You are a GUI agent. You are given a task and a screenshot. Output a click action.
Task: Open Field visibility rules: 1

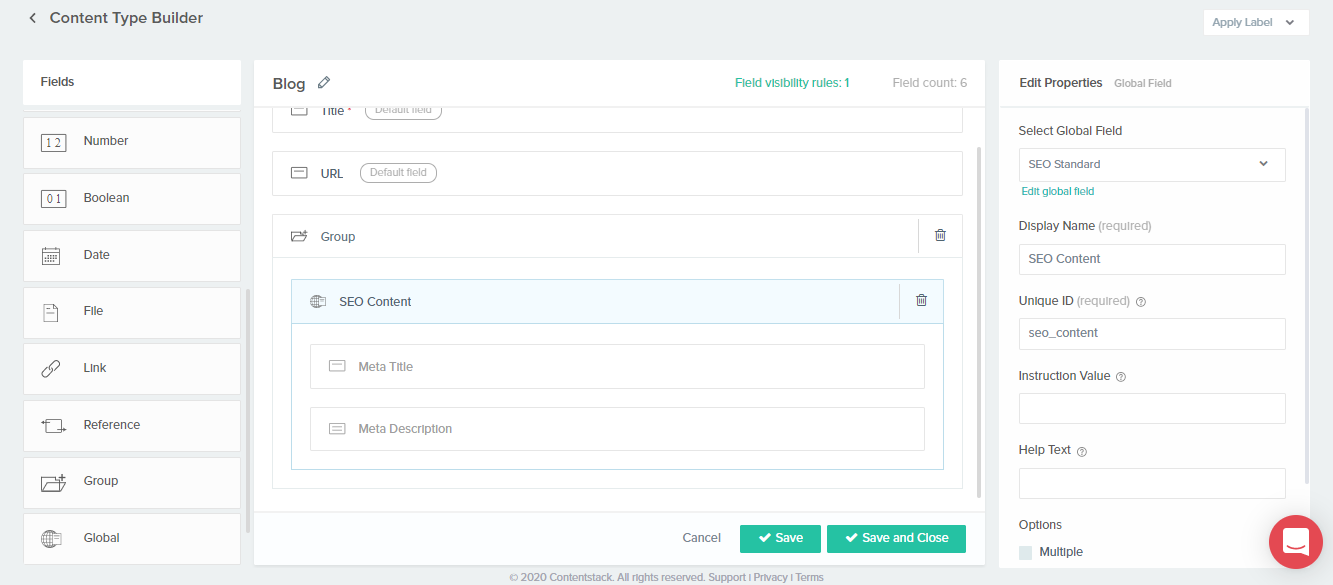(x=792, y=83)
